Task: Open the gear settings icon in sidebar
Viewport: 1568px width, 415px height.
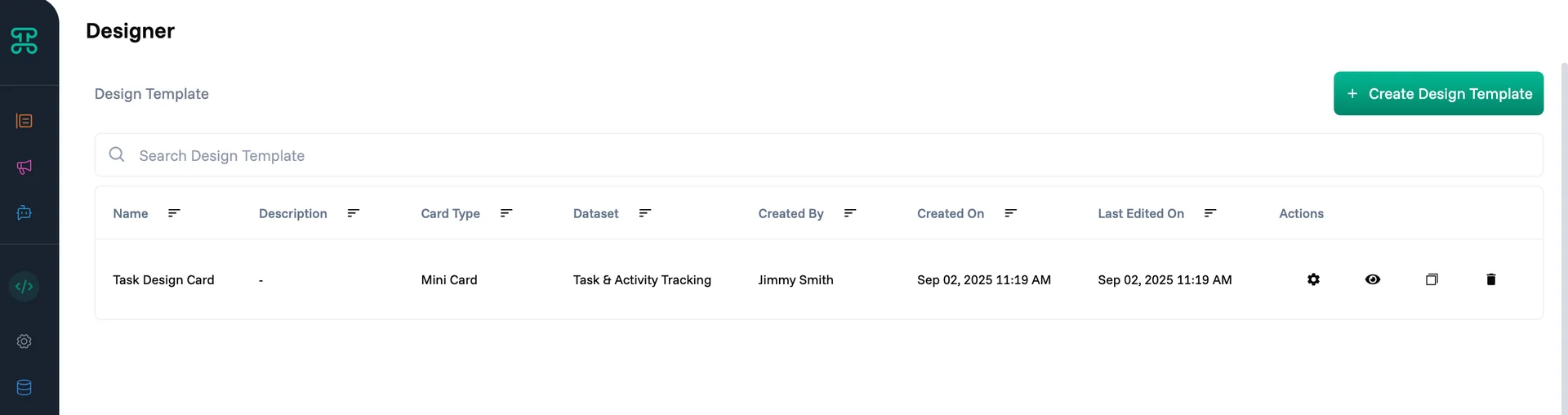Action: pos(24,341)
